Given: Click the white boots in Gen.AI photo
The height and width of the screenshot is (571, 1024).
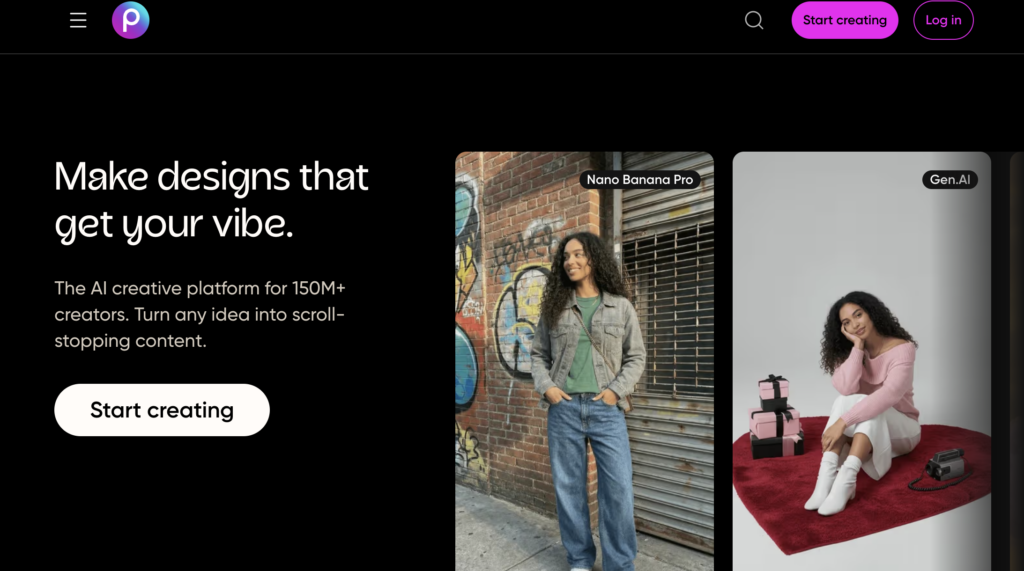Looking at the screenshot, I should tap(835, 485).
